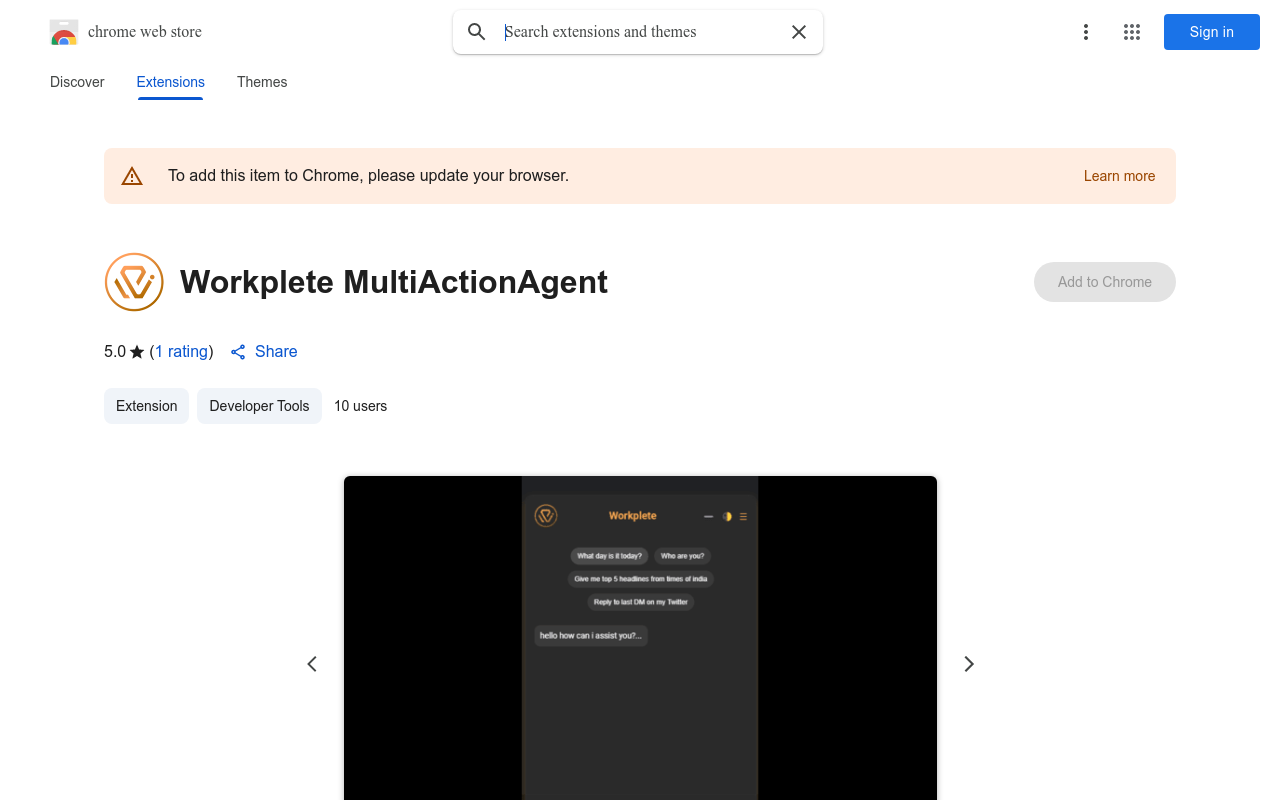Screen dimensions: 1280x800
Task: Click the Chrome Web Store logo
Action: [64, 32]
